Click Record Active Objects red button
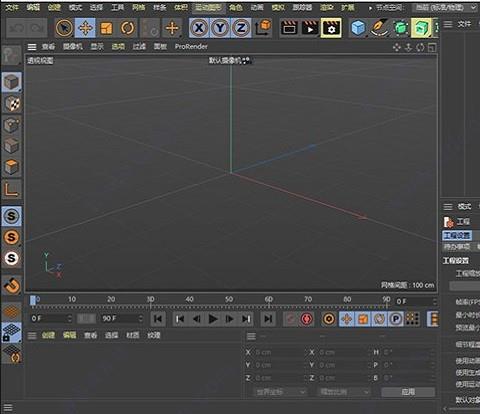Image resolution: width=480 pixels, height=414 pixels. (306, 319)
